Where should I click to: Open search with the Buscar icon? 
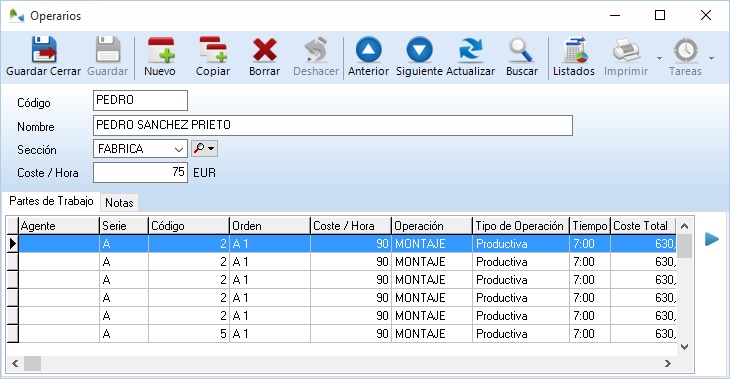coord(521,50)
